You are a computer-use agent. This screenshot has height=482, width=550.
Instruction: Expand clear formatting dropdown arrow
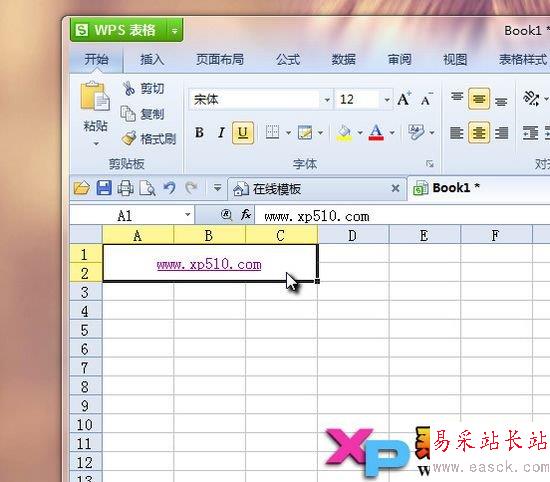coord(432,133)
